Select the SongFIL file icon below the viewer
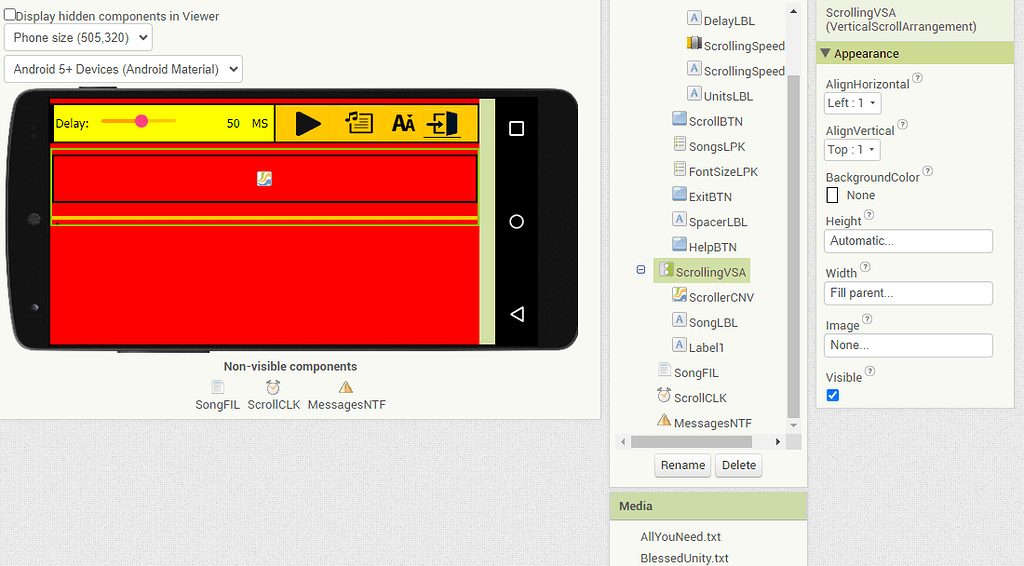 217,387
